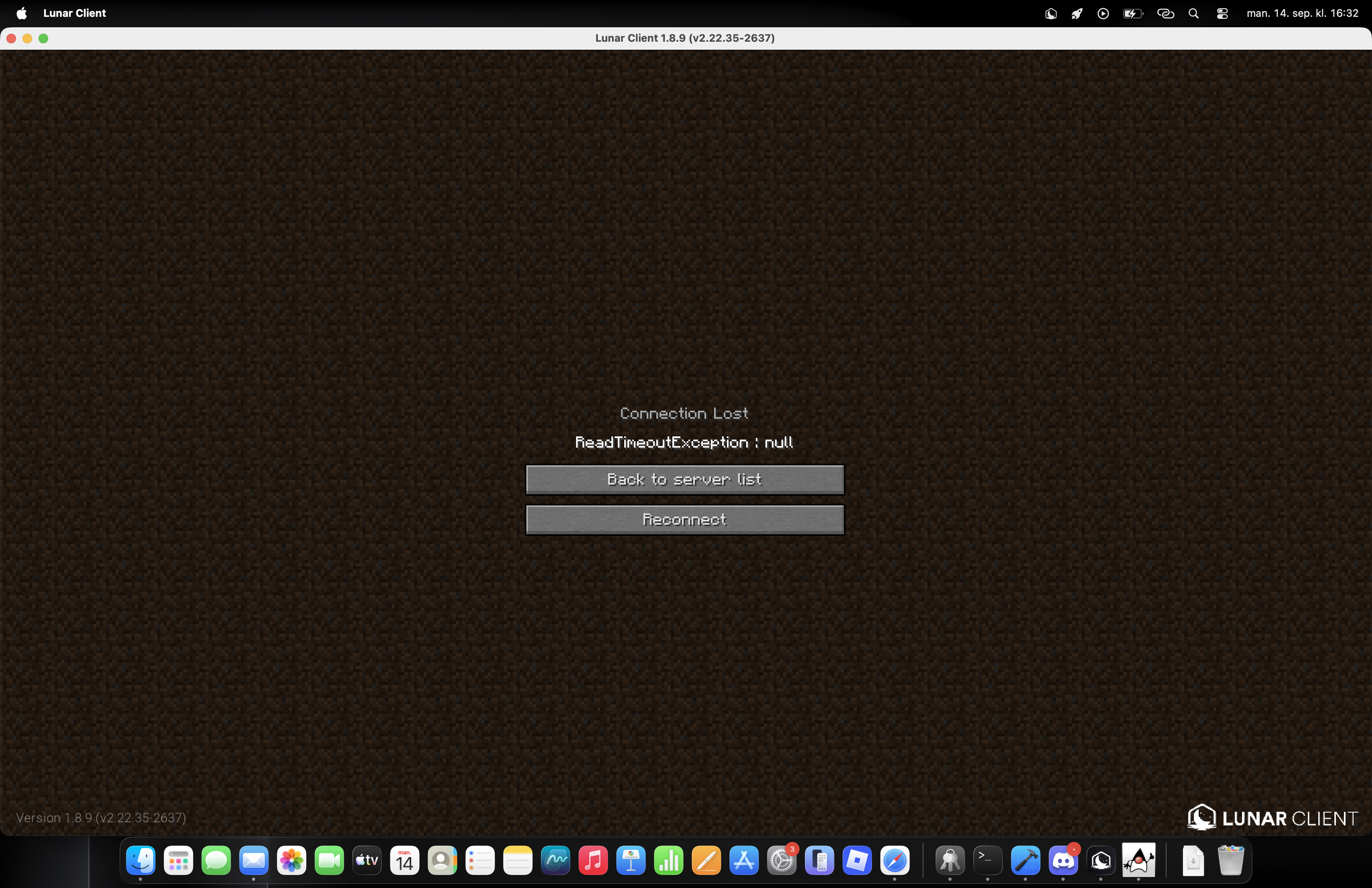Screen dimensions: 1372x888
Task: Click the yellow minimize window button
Action: tap(27, 38)
